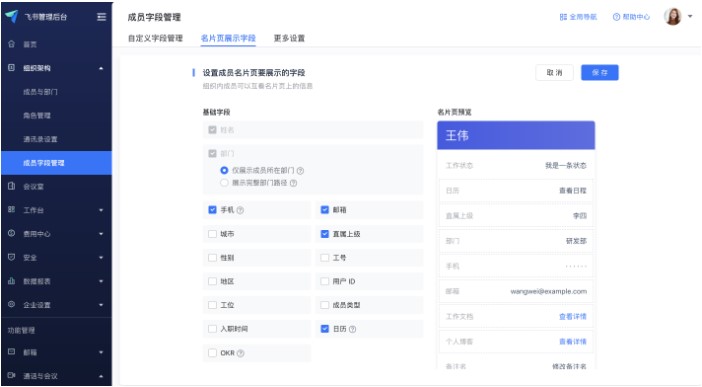Click the 安全 shield icon
702x387 pixels.
[x=12, y=257]
